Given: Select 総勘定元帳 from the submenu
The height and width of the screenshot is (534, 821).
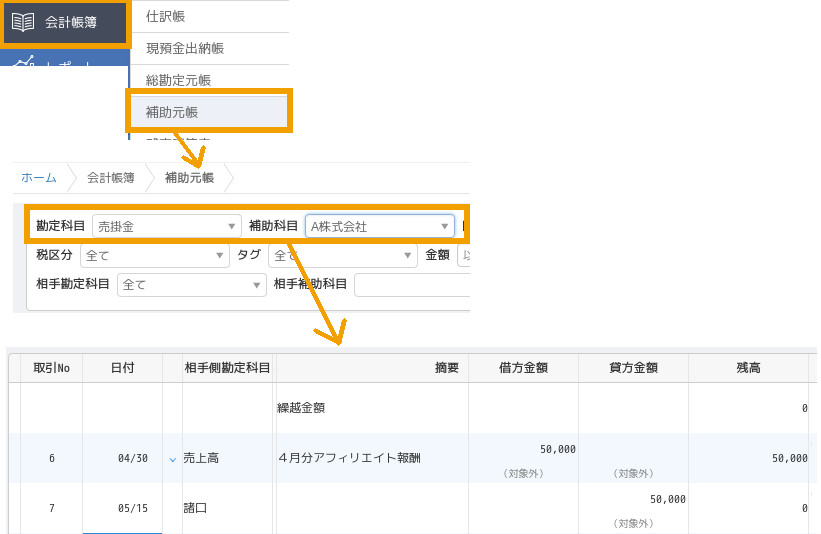Looking at the screenshot, I should pos(179,80).
